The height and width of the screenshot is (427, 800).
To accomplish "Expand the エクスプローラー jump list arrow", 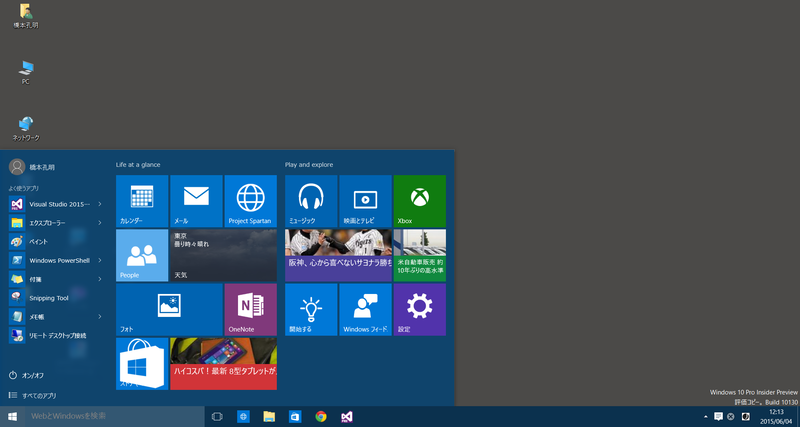I will (x=99, y=223).
